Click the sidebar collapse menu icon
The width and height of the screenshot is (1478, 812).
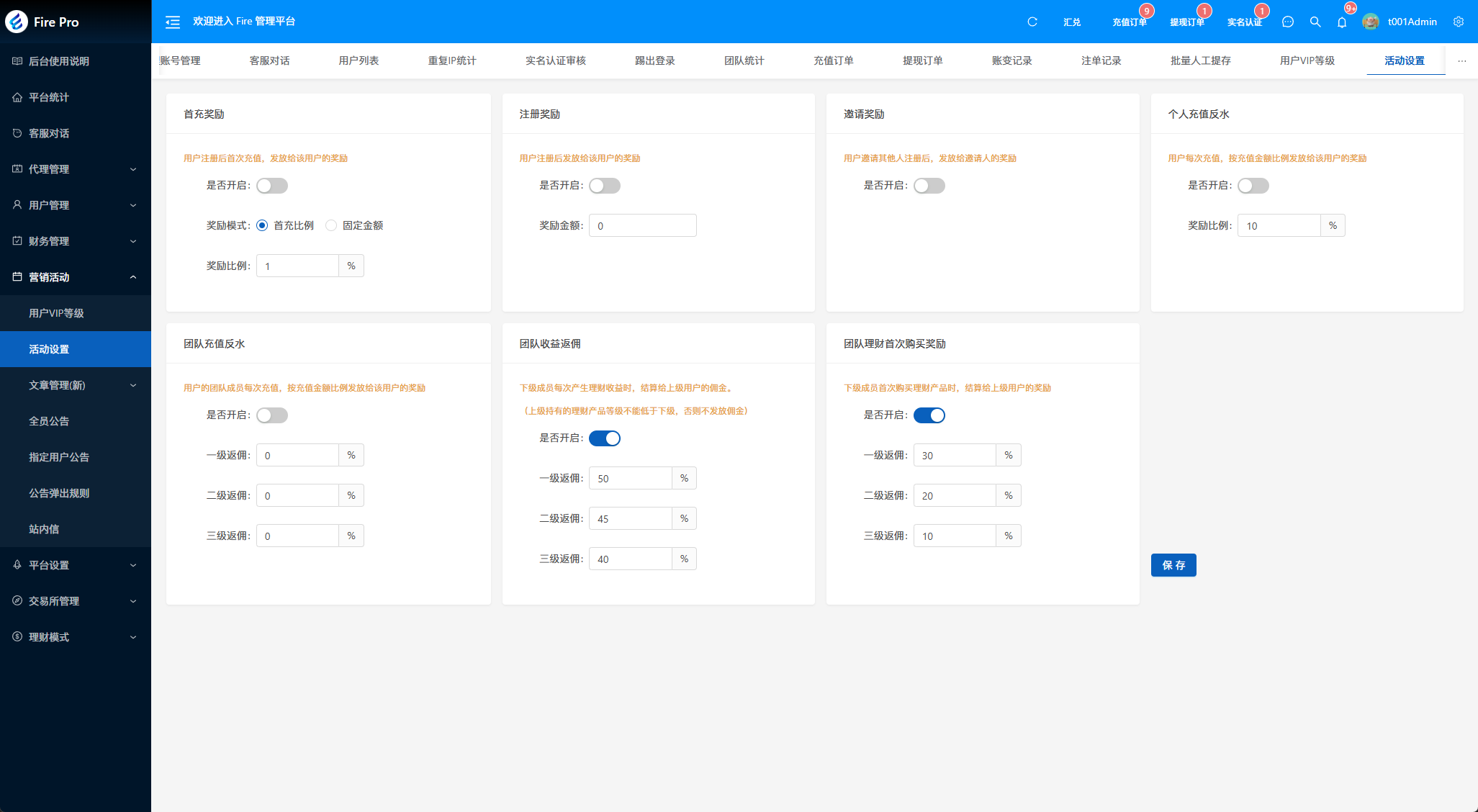[x=173, y=22]
